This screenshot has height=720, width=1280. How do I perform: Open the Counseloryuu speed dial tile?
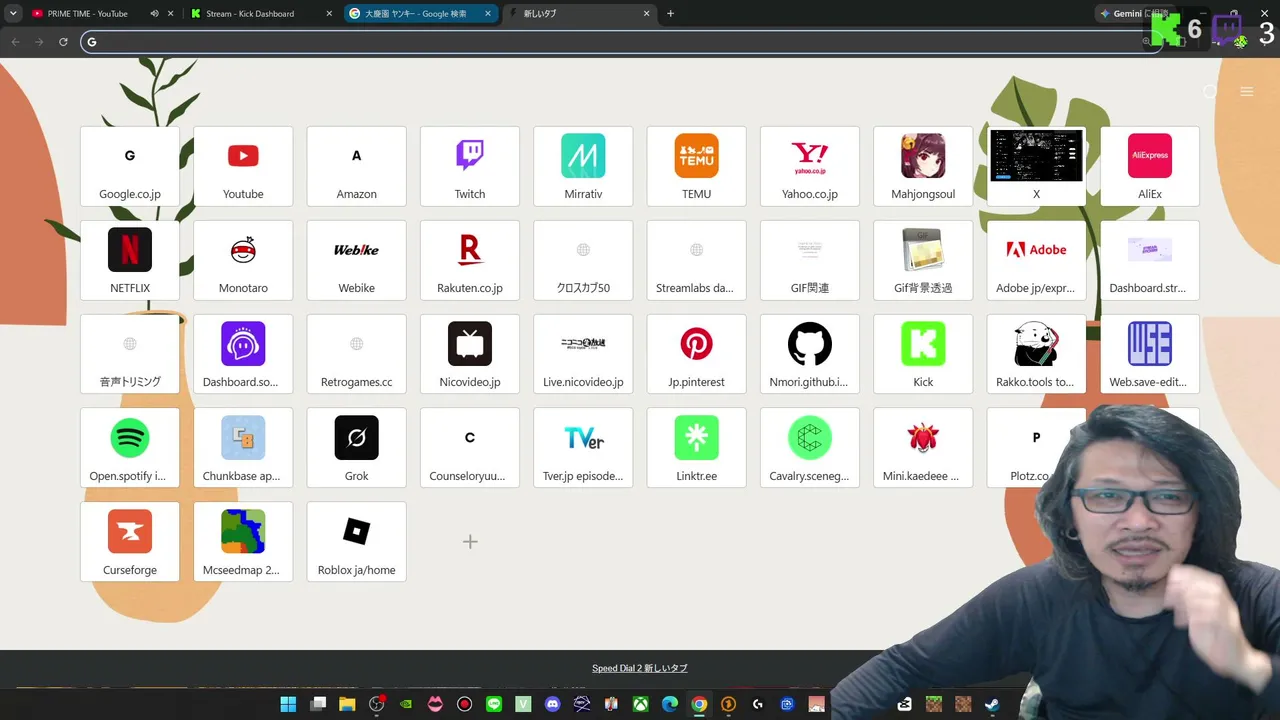[470, 448]
